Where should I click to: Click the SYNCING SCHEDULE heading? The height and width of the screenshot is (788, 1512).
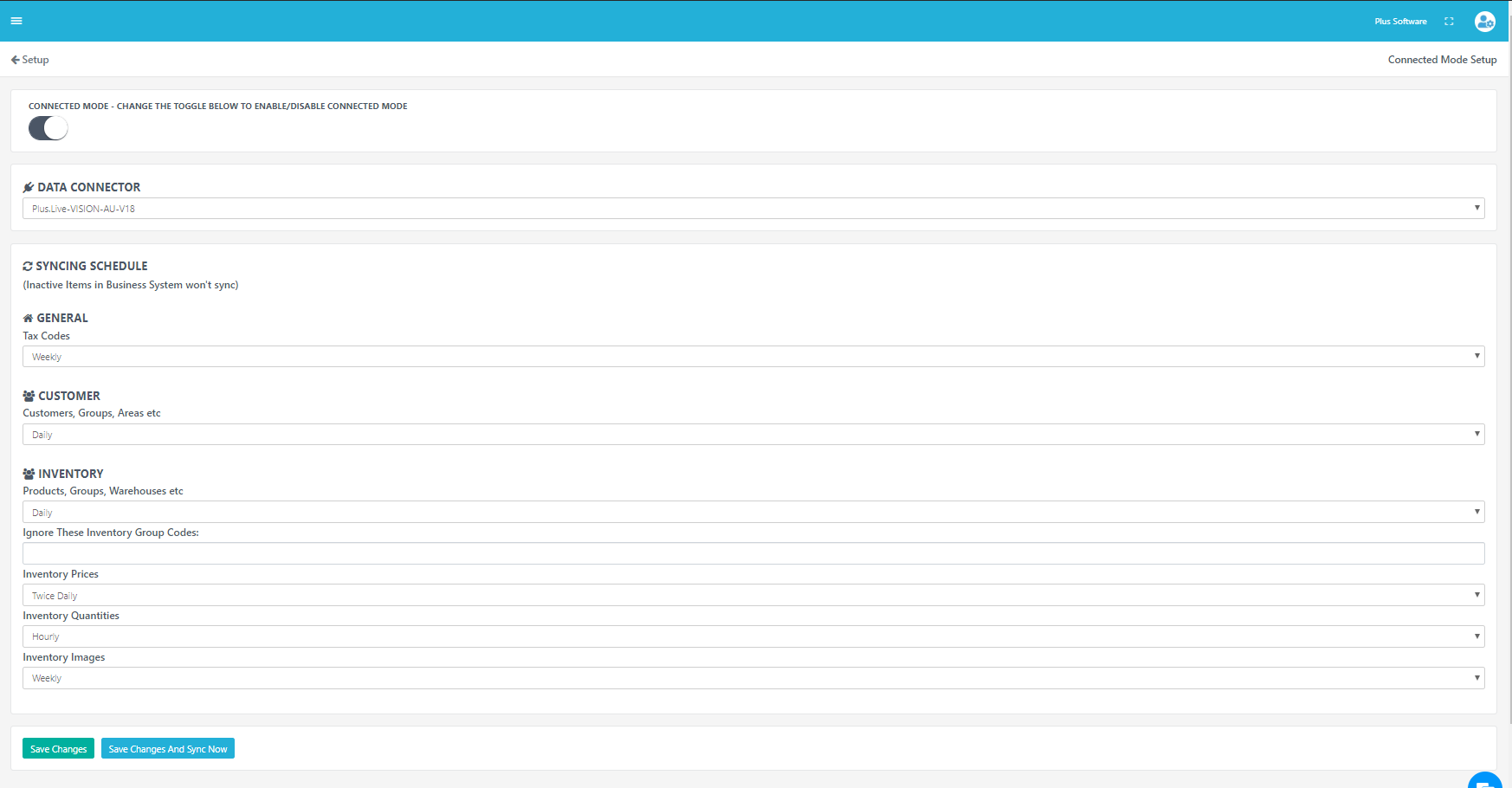(92, 266)
